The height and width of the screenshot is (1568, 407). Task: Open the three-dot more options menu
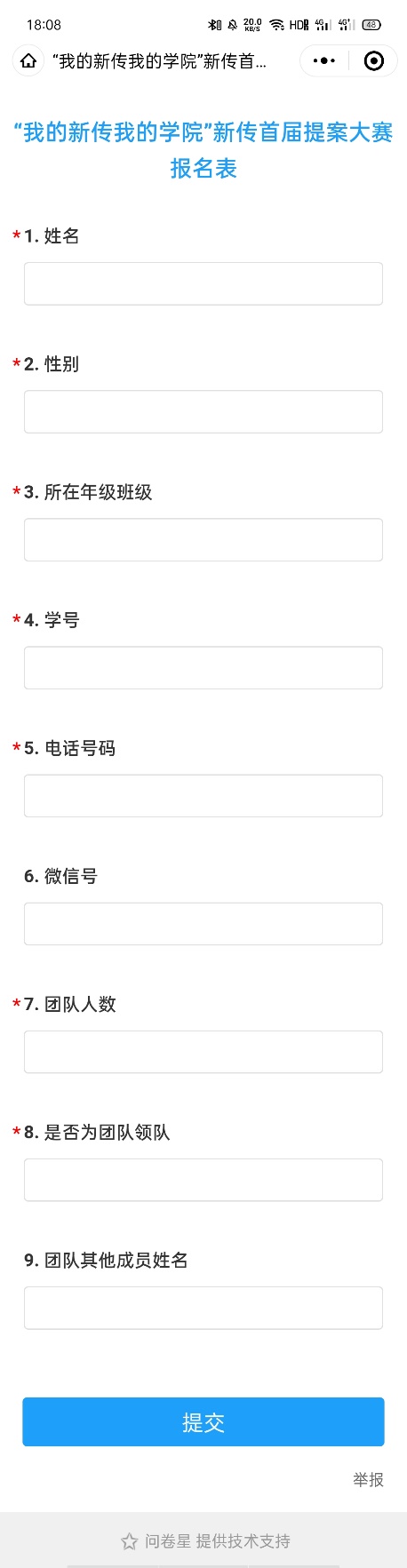324,61
